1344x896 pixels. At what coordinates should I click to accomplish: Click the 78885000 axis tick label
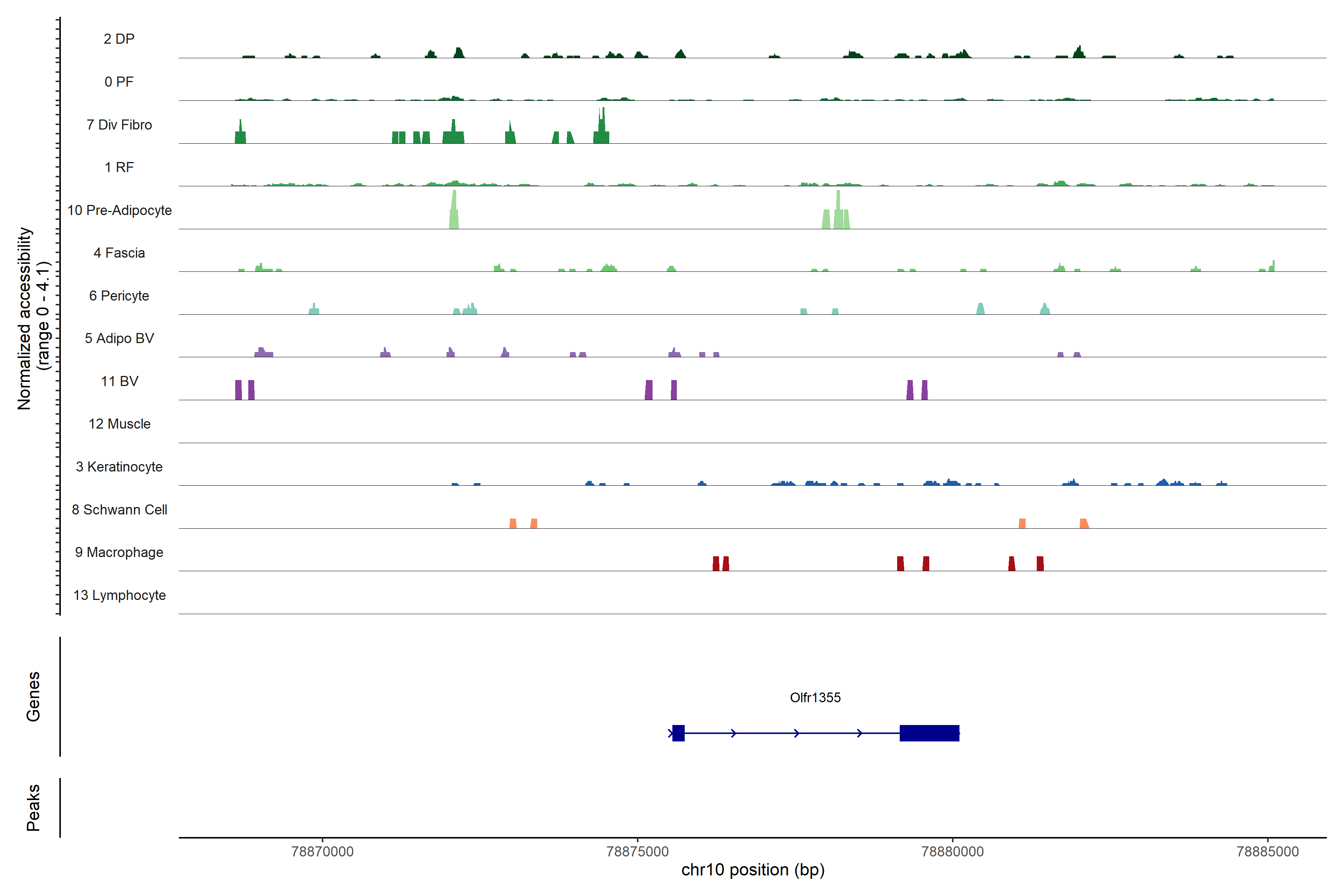pyautogui.click(x=1267, y=852)
